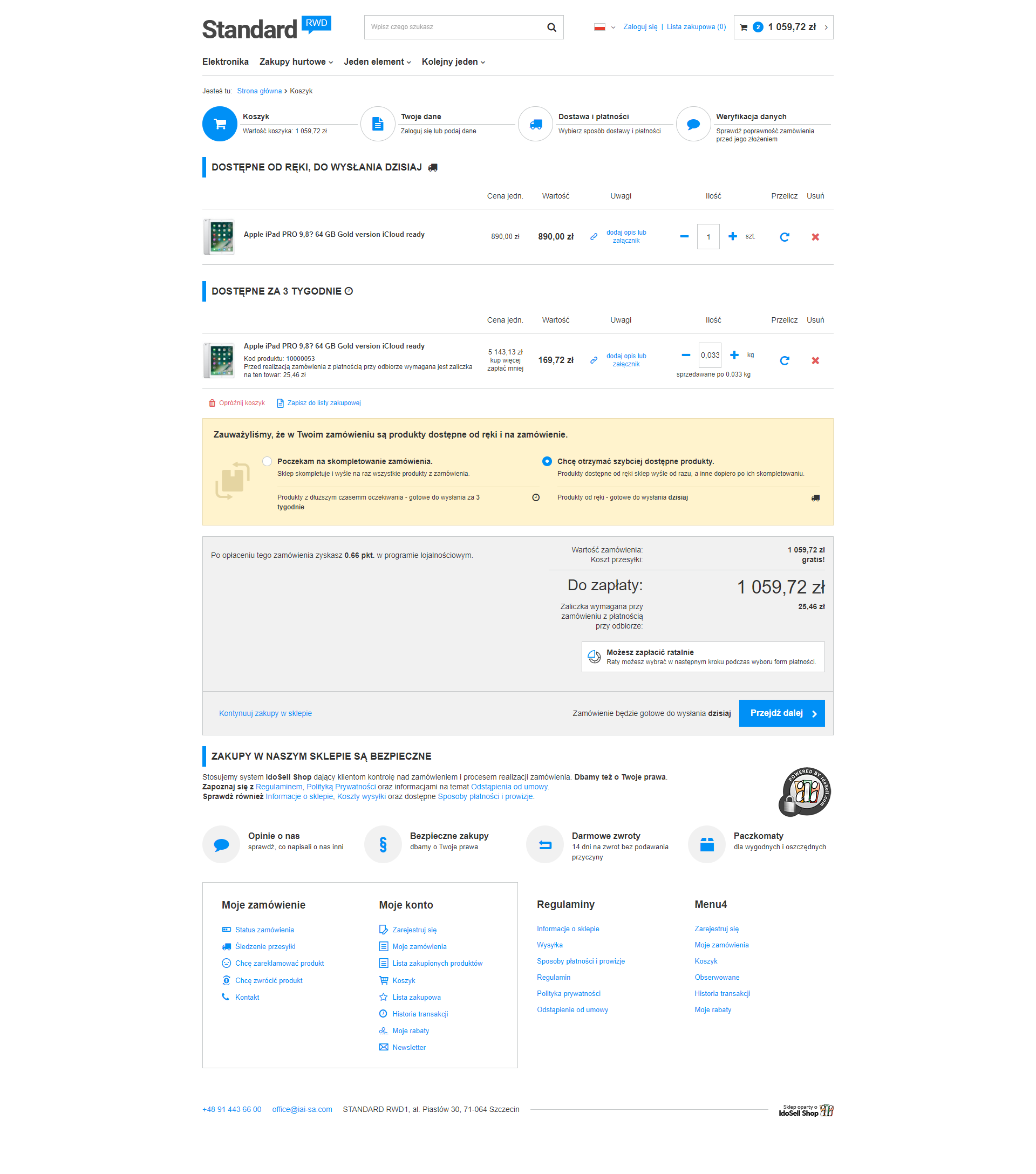Click Chcę zareklamować produkt link

click(279, 963)
